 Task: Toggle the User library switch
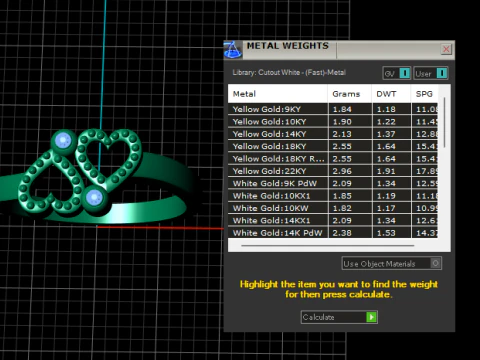coord(431,73)
